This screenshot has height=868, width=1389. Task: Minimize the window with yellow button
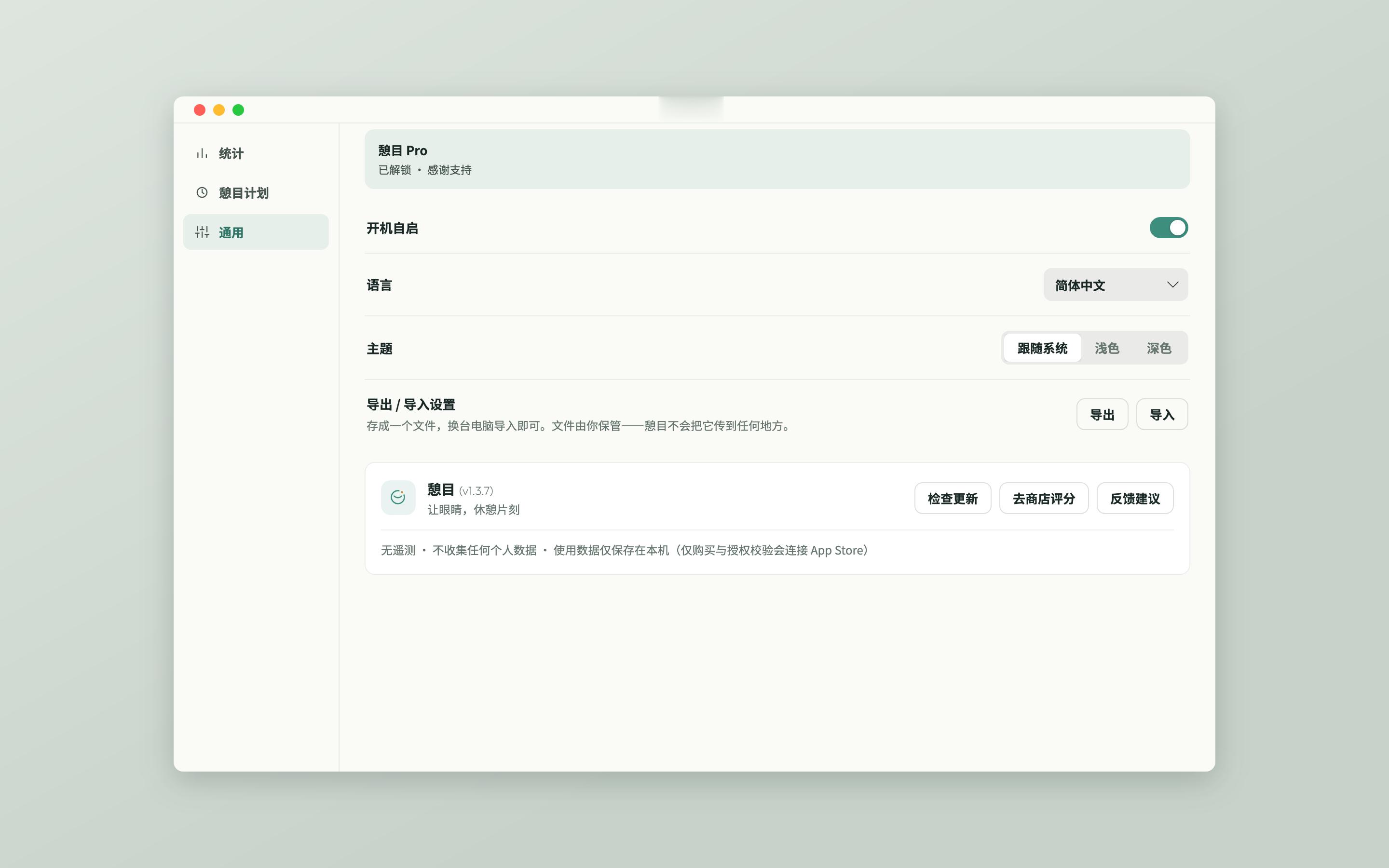218,109
